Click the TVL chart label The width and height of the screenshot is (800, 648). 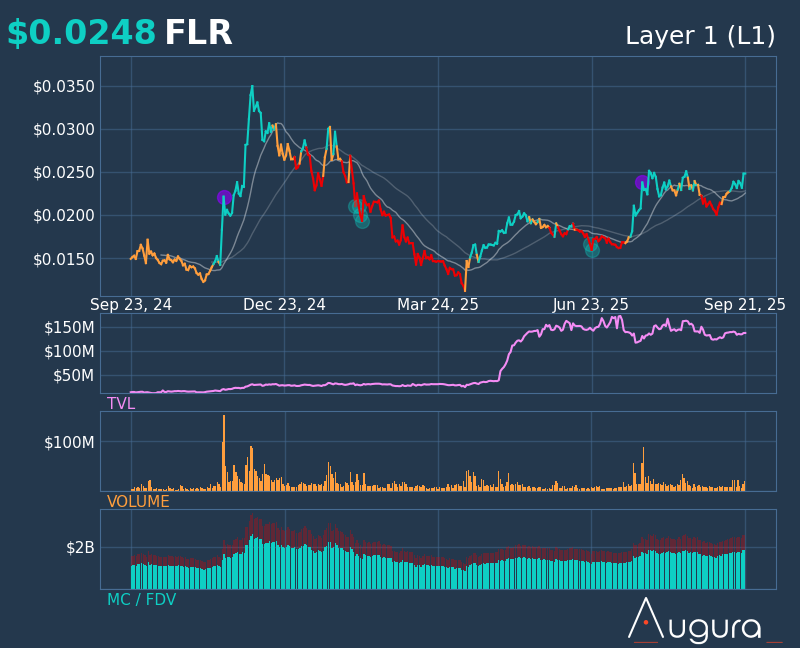click(x=121, y=404)
